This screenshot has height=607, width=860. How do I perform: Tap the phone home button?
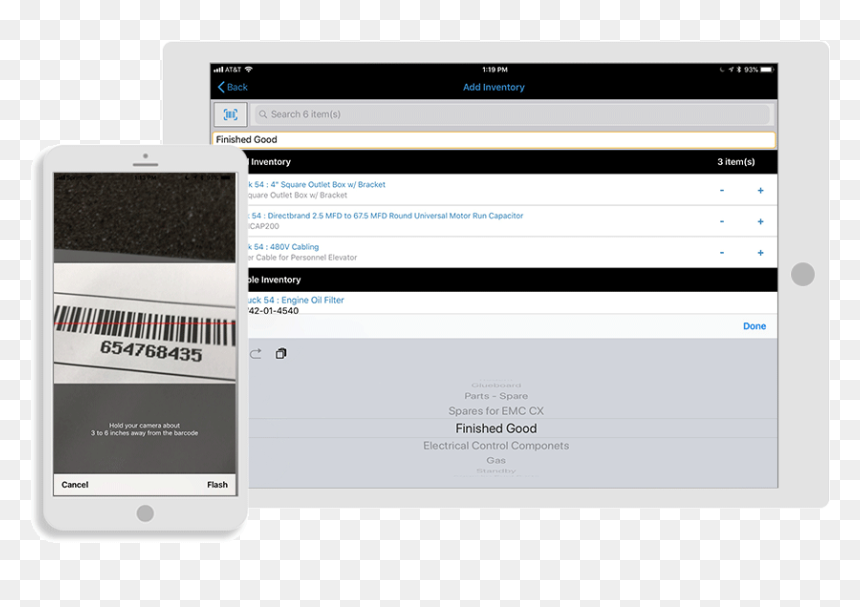pyautogui.click(x=145, y=513)
